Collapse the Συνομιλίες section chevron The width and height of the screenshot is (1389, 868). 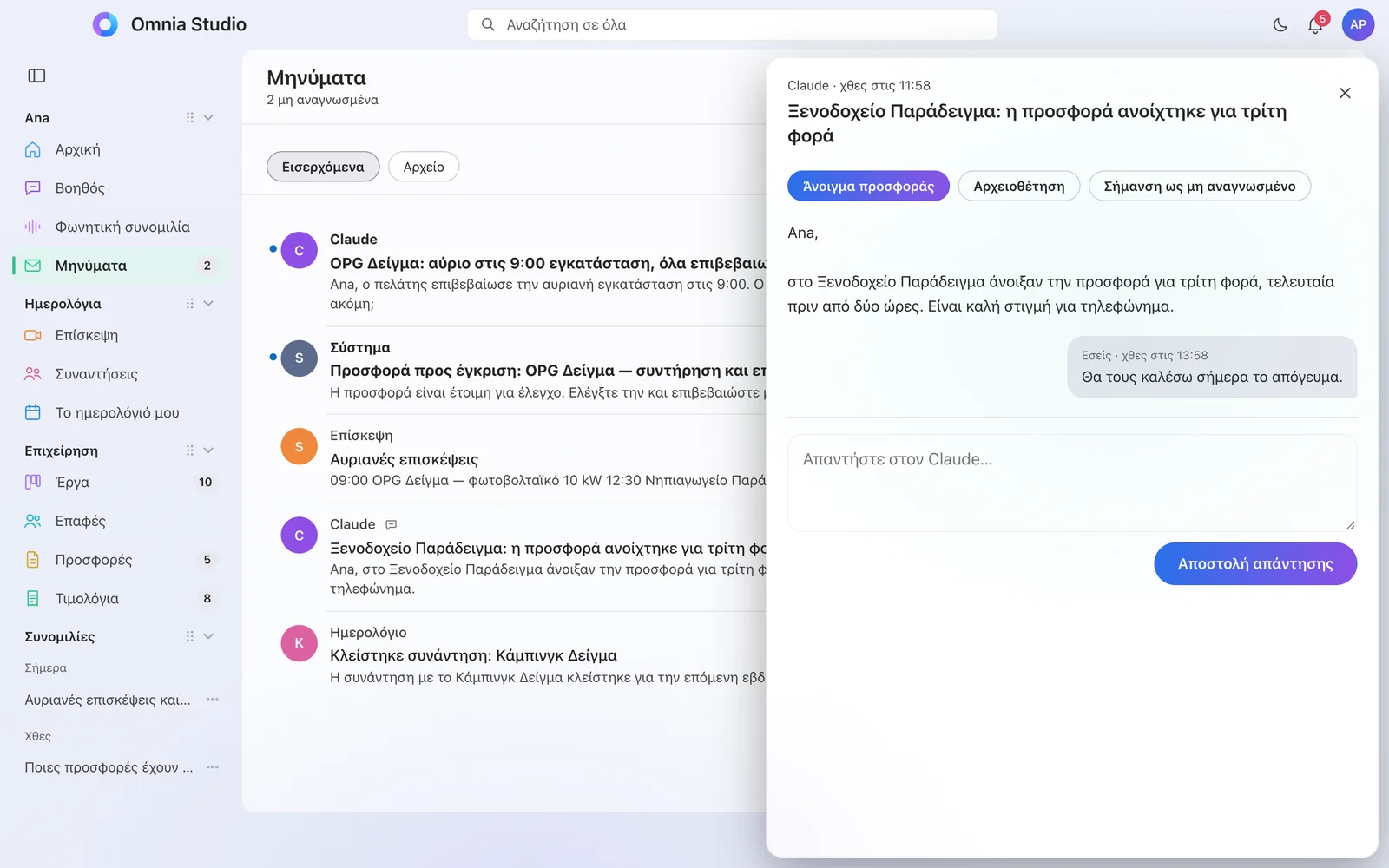click(x=208, y=636)
